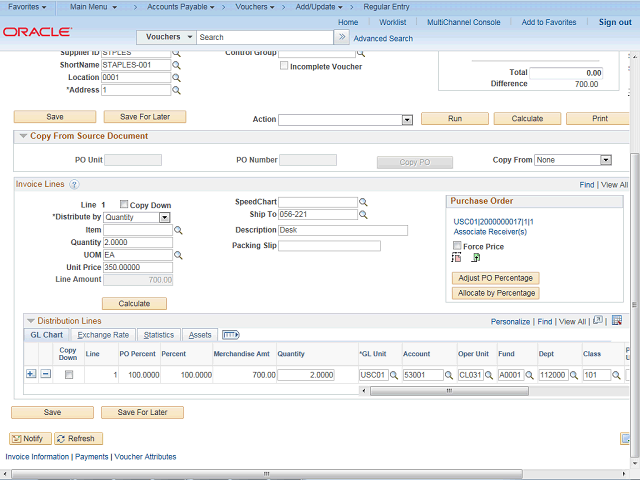Enable the Incomplete Voucher checkbox
Viewport: 640px width, 480px height.
[284, 66]
